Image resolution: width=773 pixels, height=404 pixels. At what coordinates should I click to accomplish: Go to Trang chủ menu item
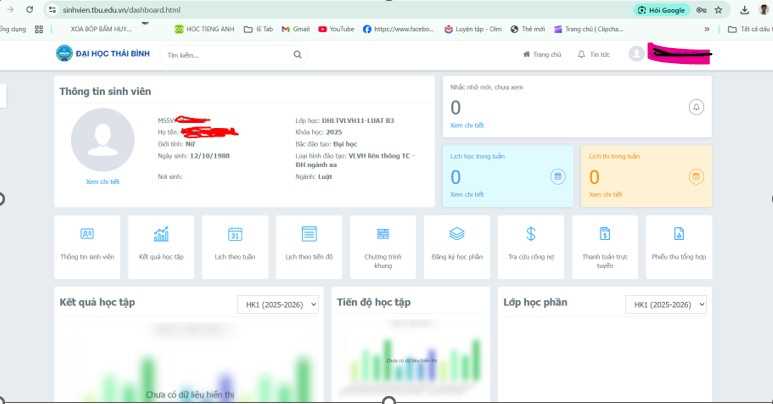[x=541, y=55]
